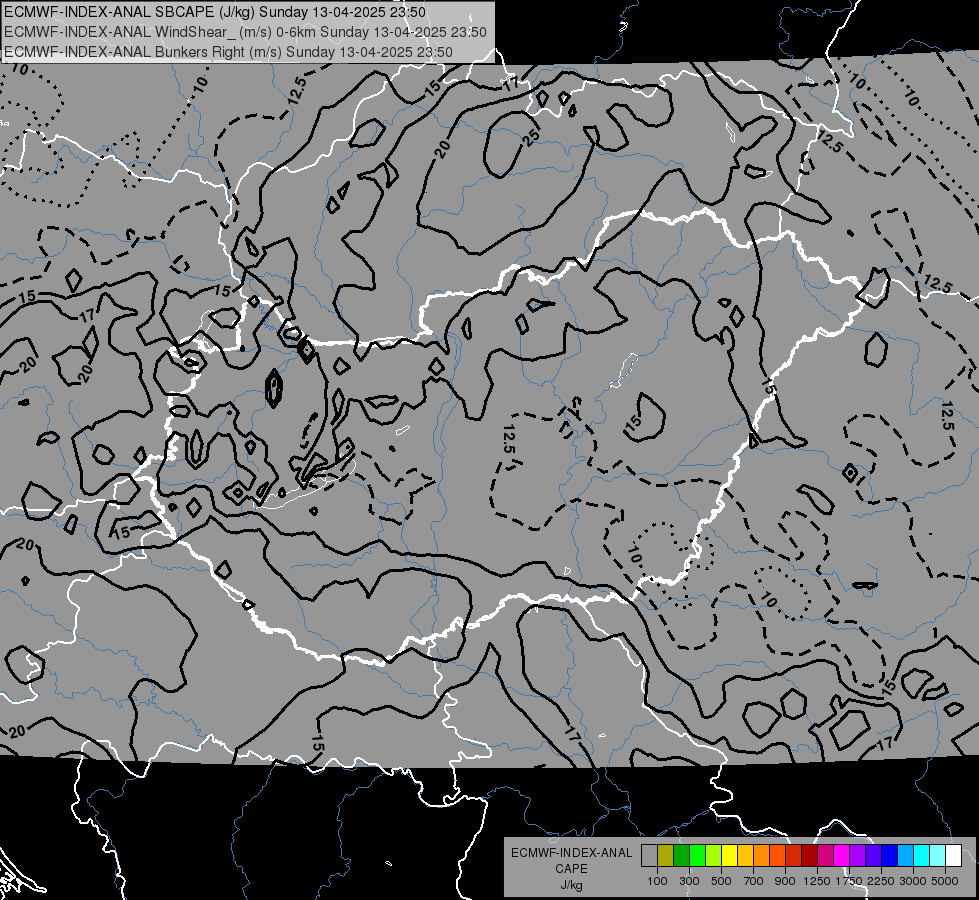Click the contour label 25 on the map

click(531, 137)
